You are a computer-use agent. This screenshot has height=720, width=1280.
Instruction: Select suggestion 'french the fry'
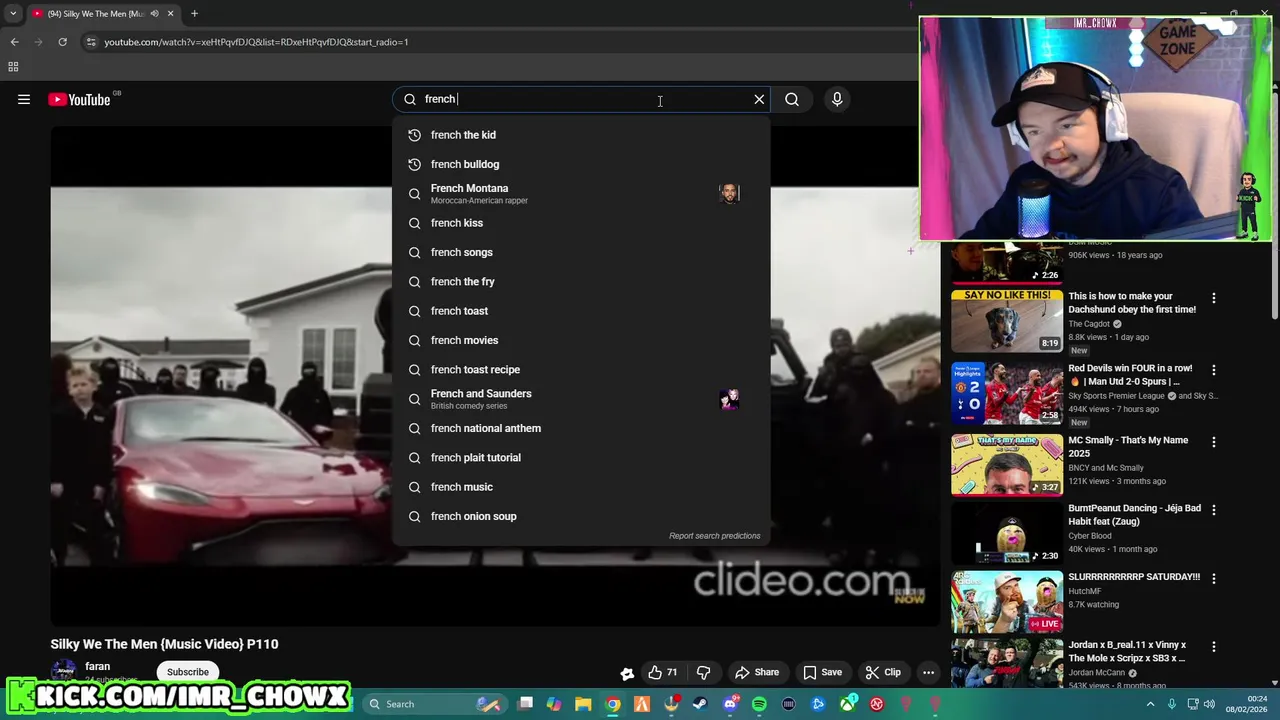(x=582, y=282)
